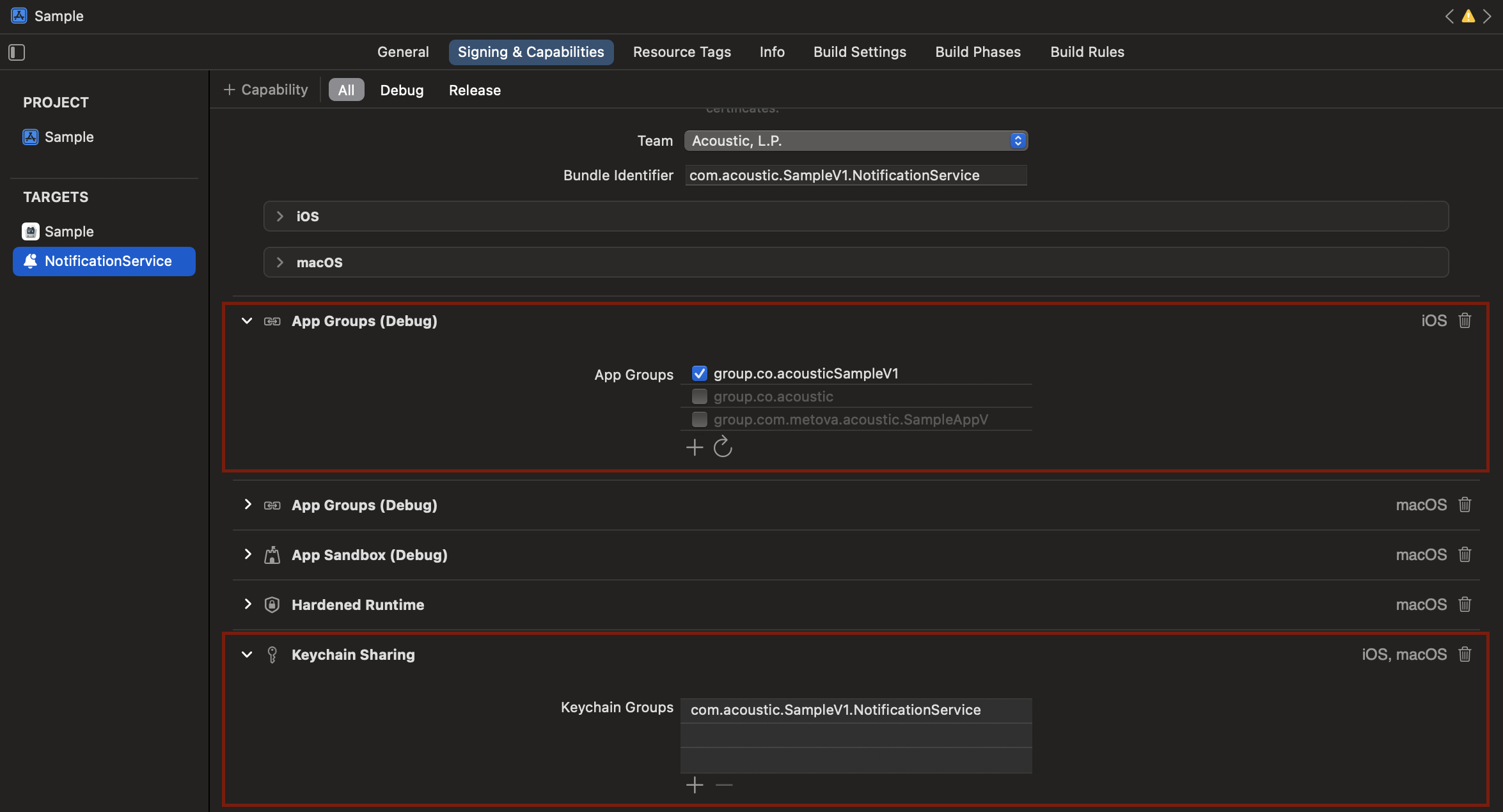Click the Sample project icon in the title bar
Image resolution: width=1503 pixels, height=812 pixels.
[x=19, y=16]
